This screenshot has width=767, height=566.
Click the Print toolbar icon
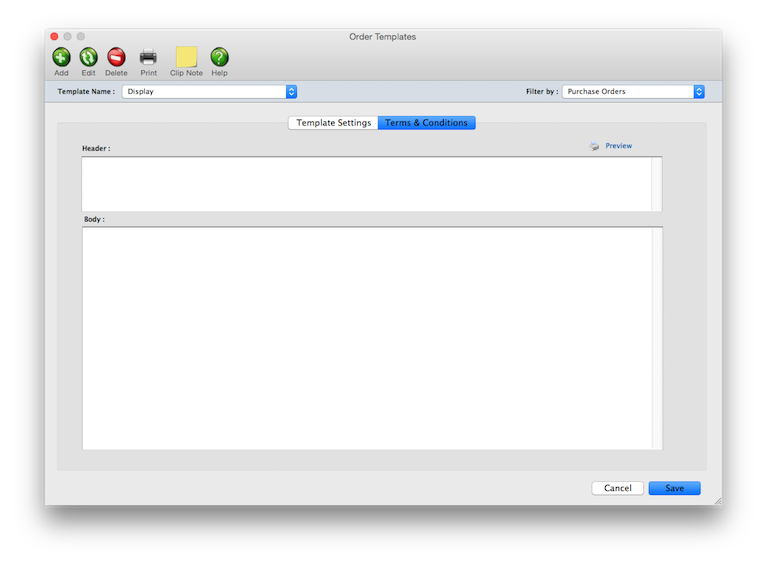(148, 57)
